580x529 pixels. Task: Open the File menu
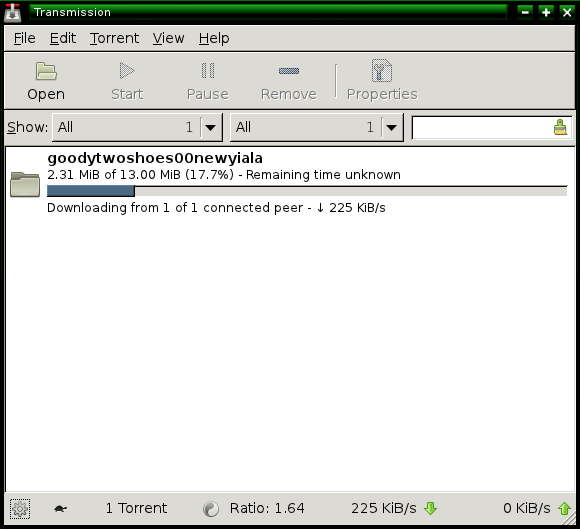pyautogui.click(x=24, y=38)
